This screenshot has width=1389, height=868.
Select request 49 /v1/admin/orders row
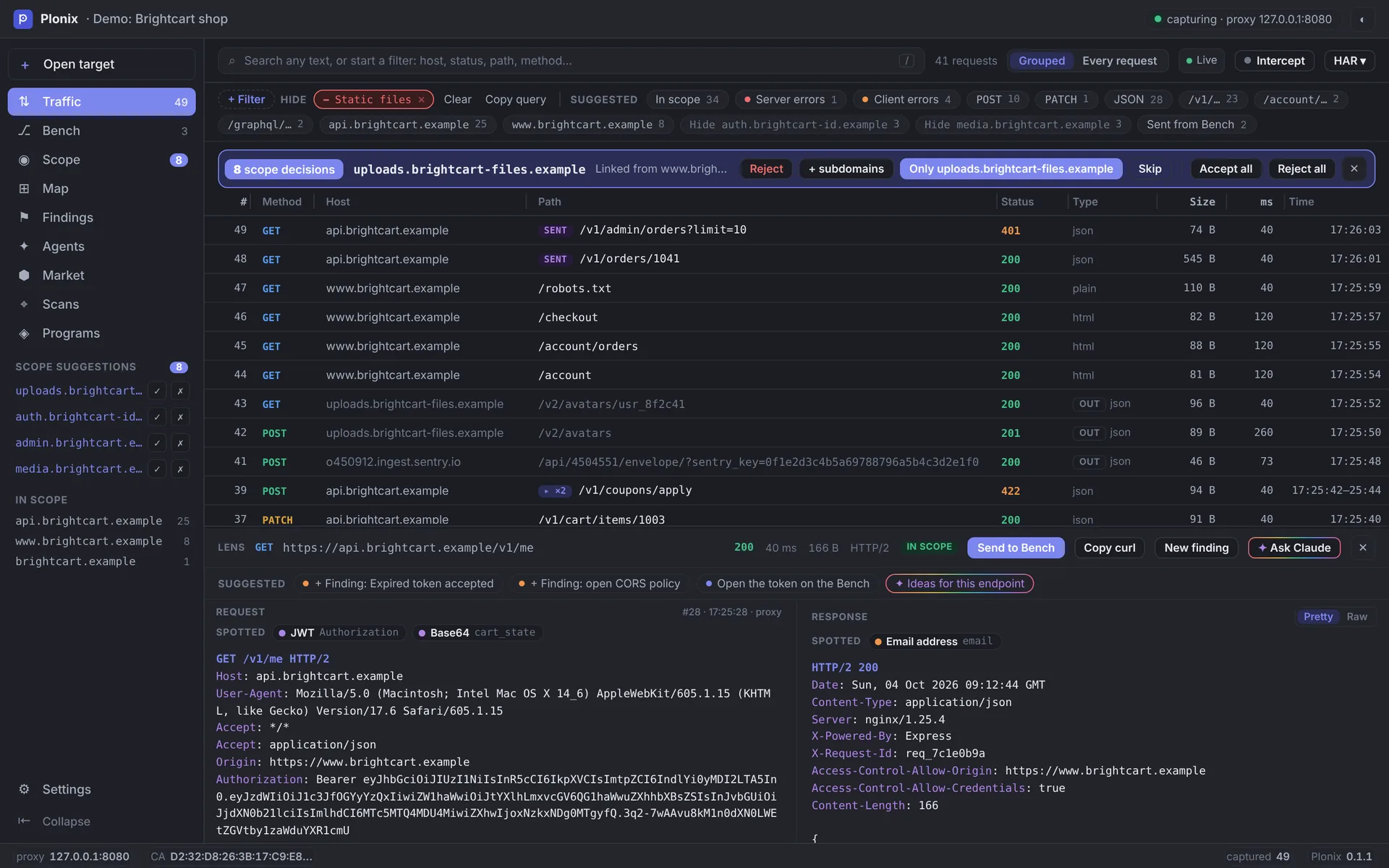point(796,230)
